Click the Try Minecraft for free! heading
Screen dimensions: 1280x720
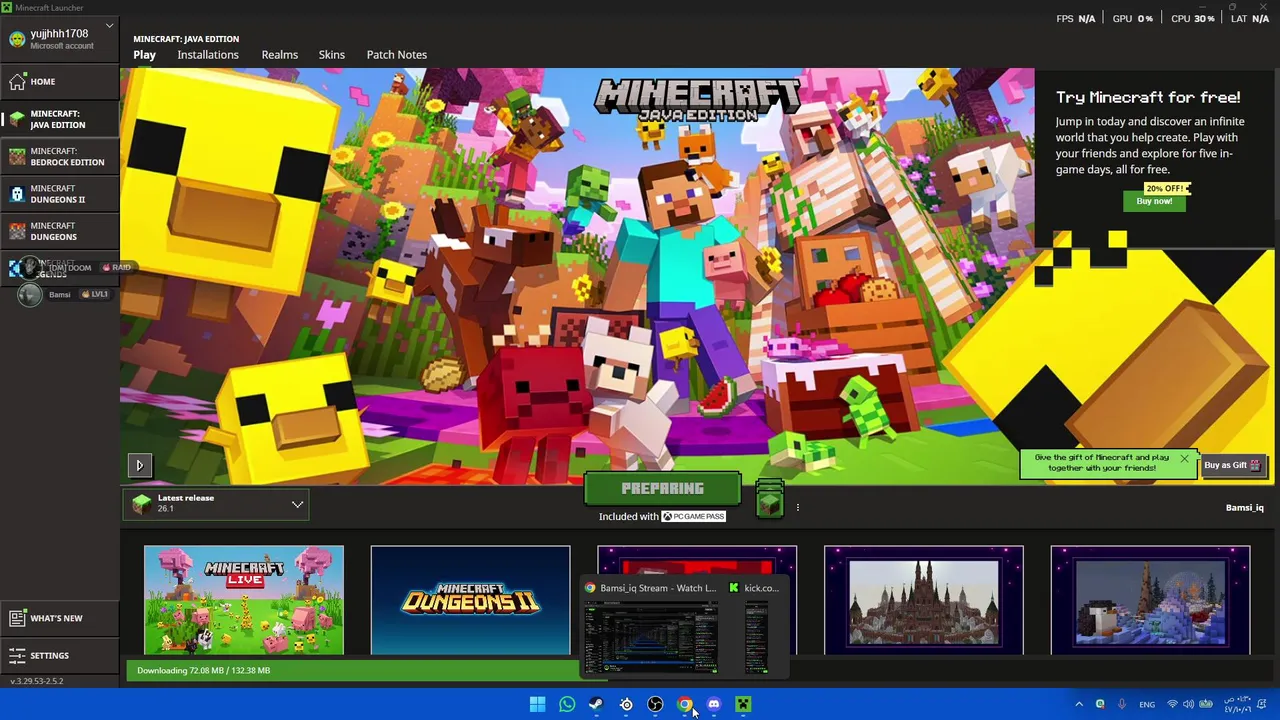1148,97
